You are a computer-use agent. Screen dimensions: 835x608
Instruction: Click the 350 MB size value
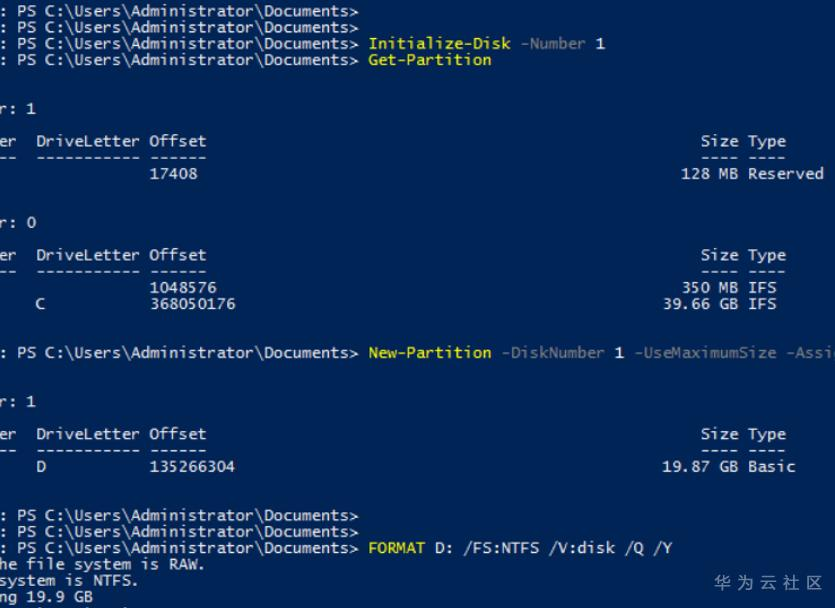(x=710, y=288)
